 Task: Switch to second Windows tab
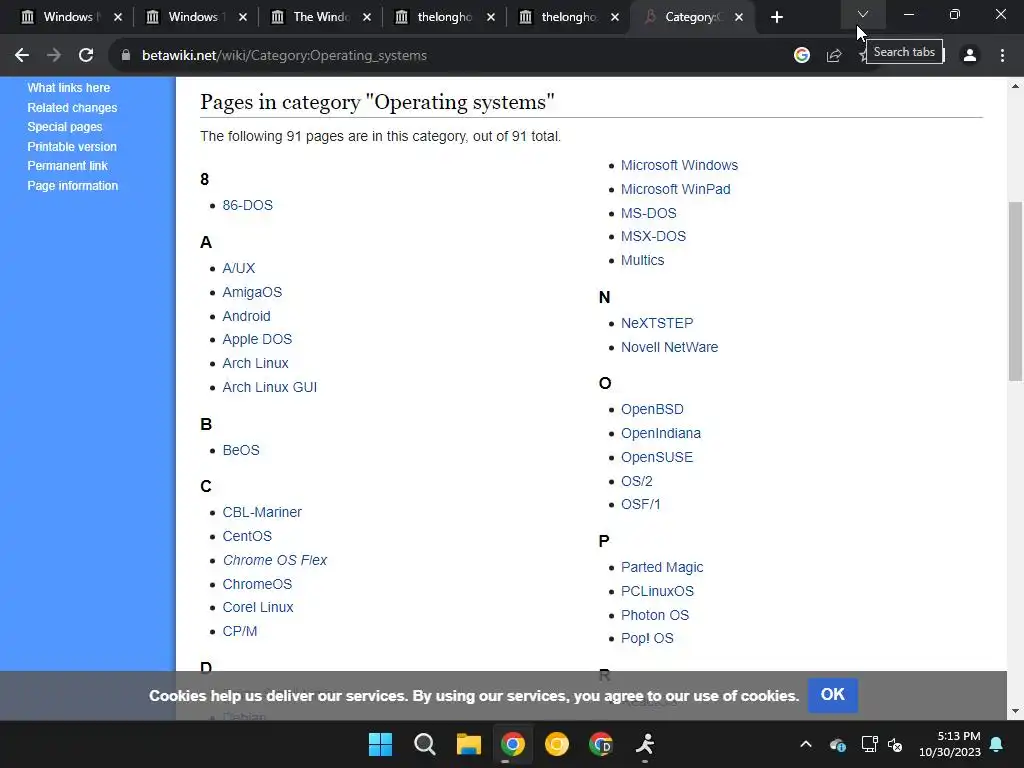click(193, 17)
